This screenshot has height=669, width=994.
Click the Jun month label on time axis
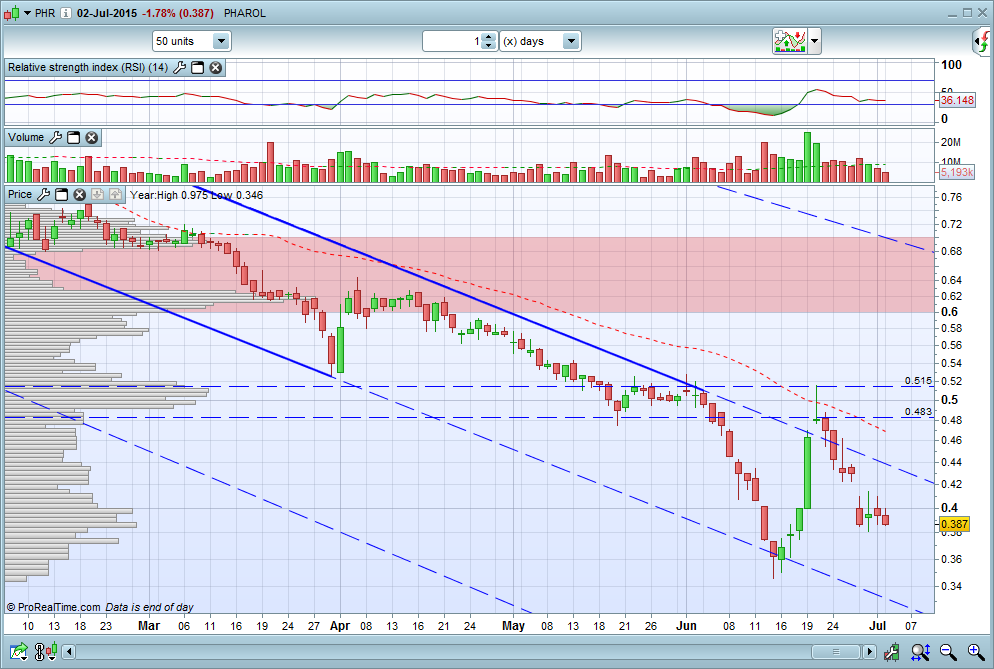(687, 626)
